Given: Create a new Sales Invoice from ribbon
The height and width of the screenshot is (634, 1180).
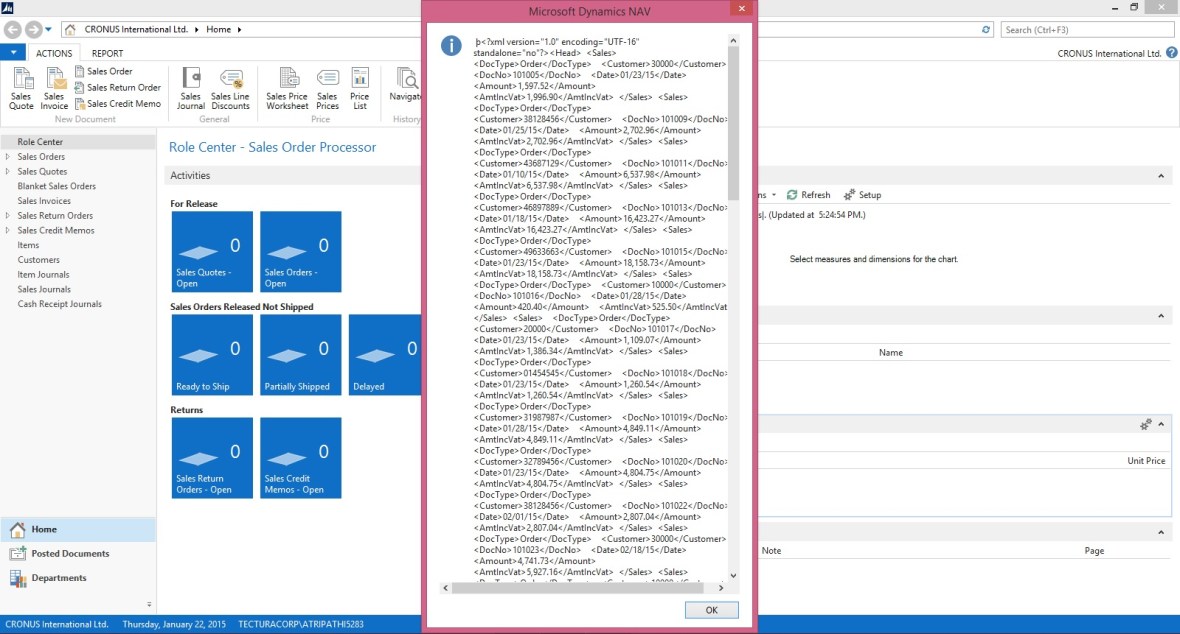Looking at the screenshot, I should (x=54, y=88).
